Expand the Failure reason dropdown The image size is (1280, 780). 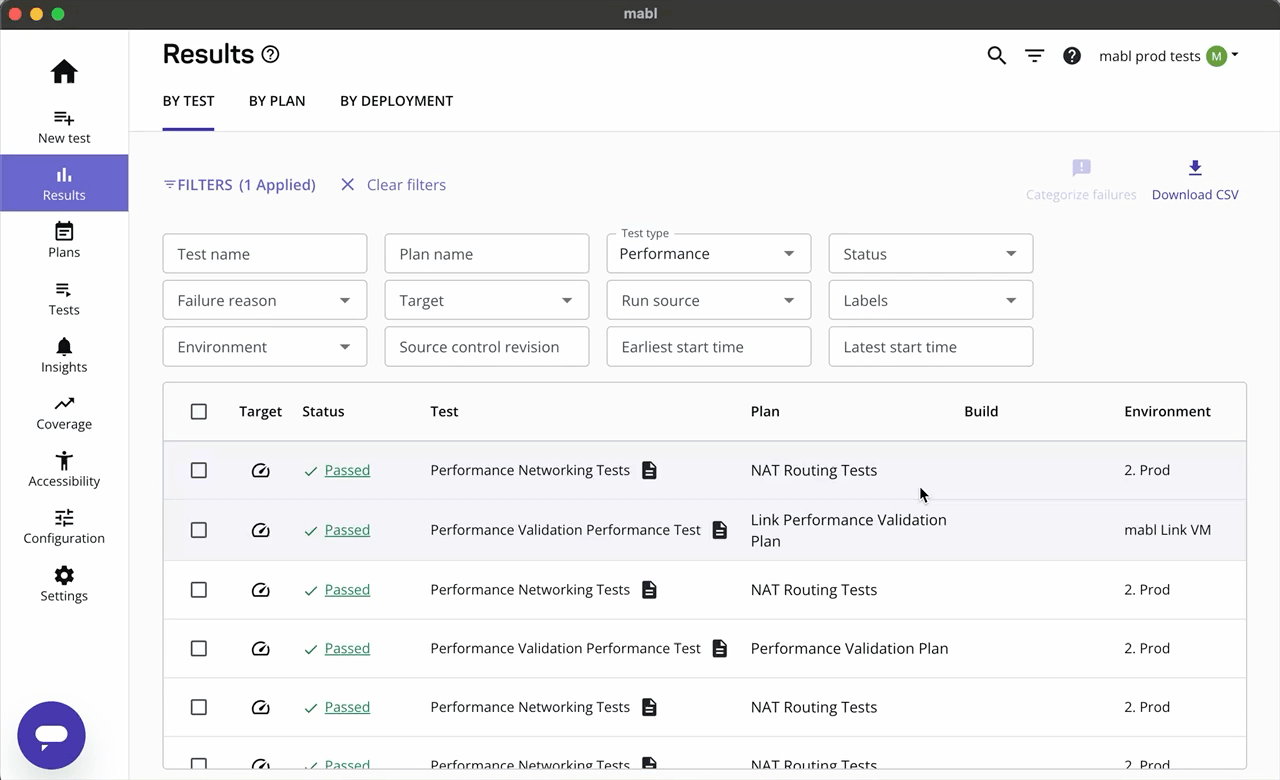click(x=264, y=301)
